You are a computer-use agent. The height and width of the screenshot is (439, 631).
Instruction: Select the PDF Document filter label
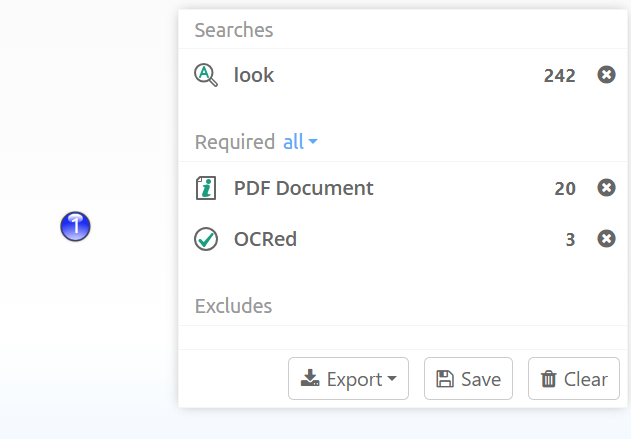click(304, 188)
